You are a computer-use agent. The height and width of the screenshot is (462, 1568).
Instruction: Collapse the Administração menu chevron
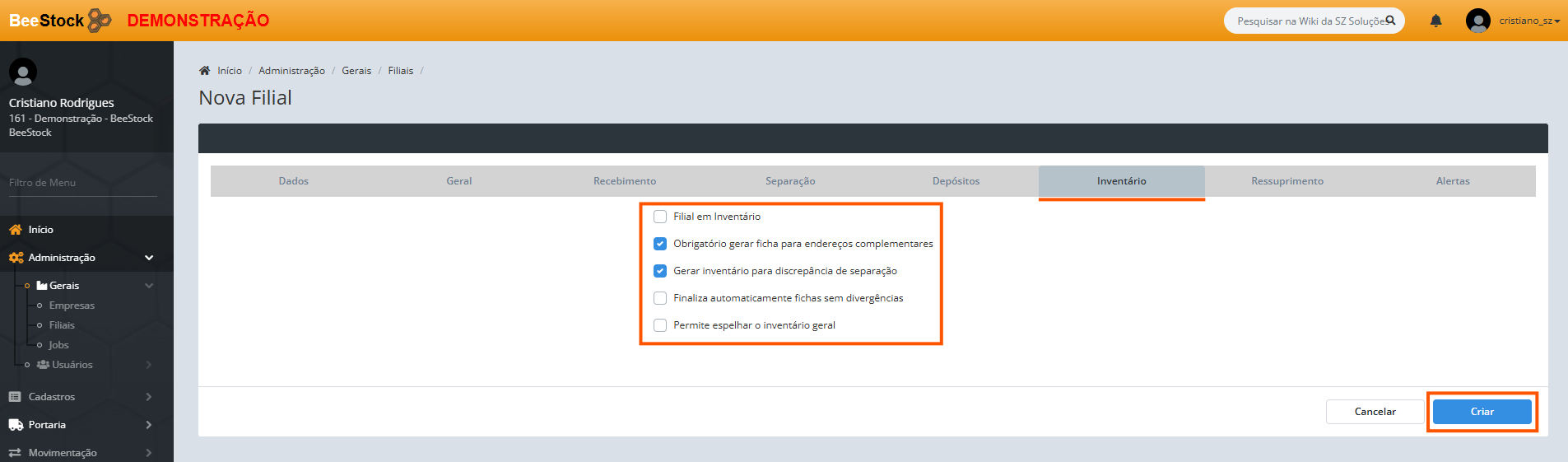point(149,258)
